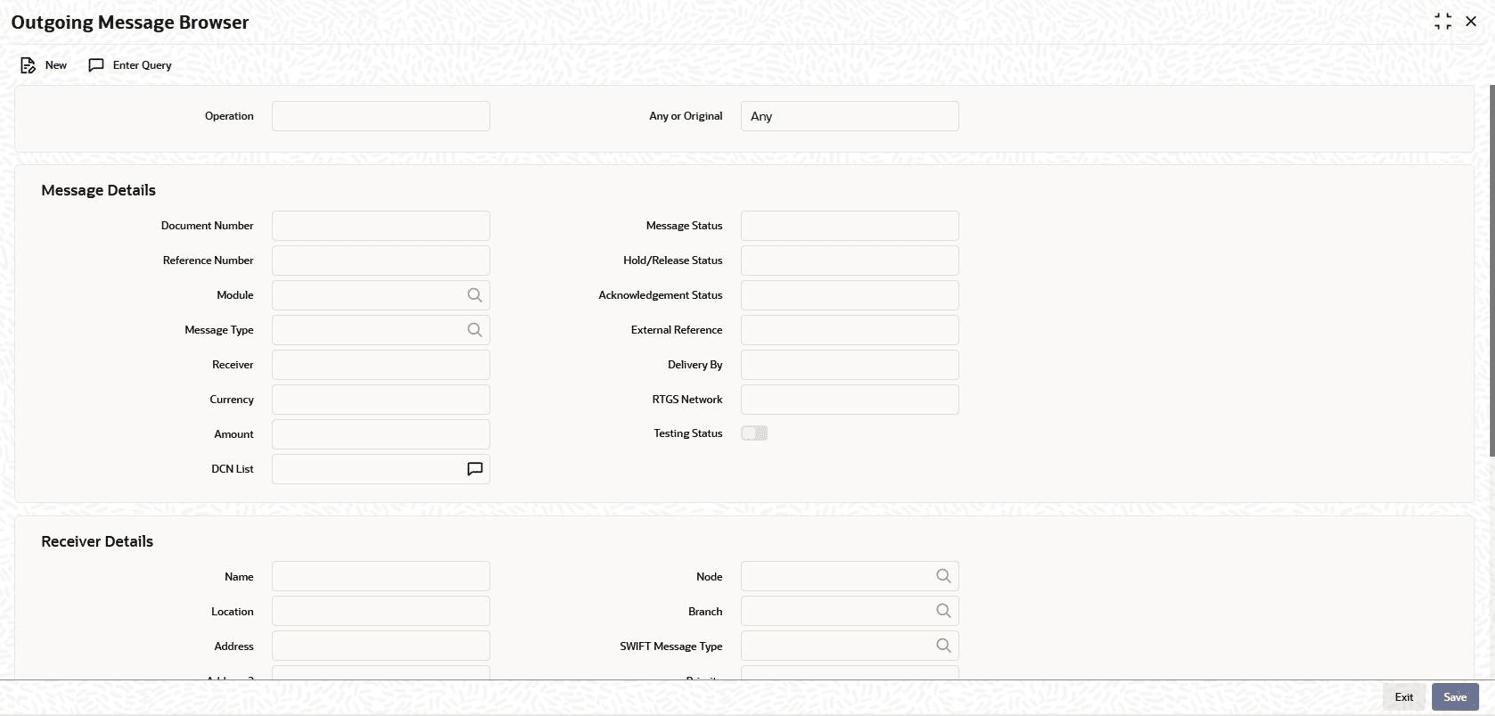Open DCN List editor icon
Image resolution: width=1495 pixels, height=716 pixels.
[x=475, y=469]
